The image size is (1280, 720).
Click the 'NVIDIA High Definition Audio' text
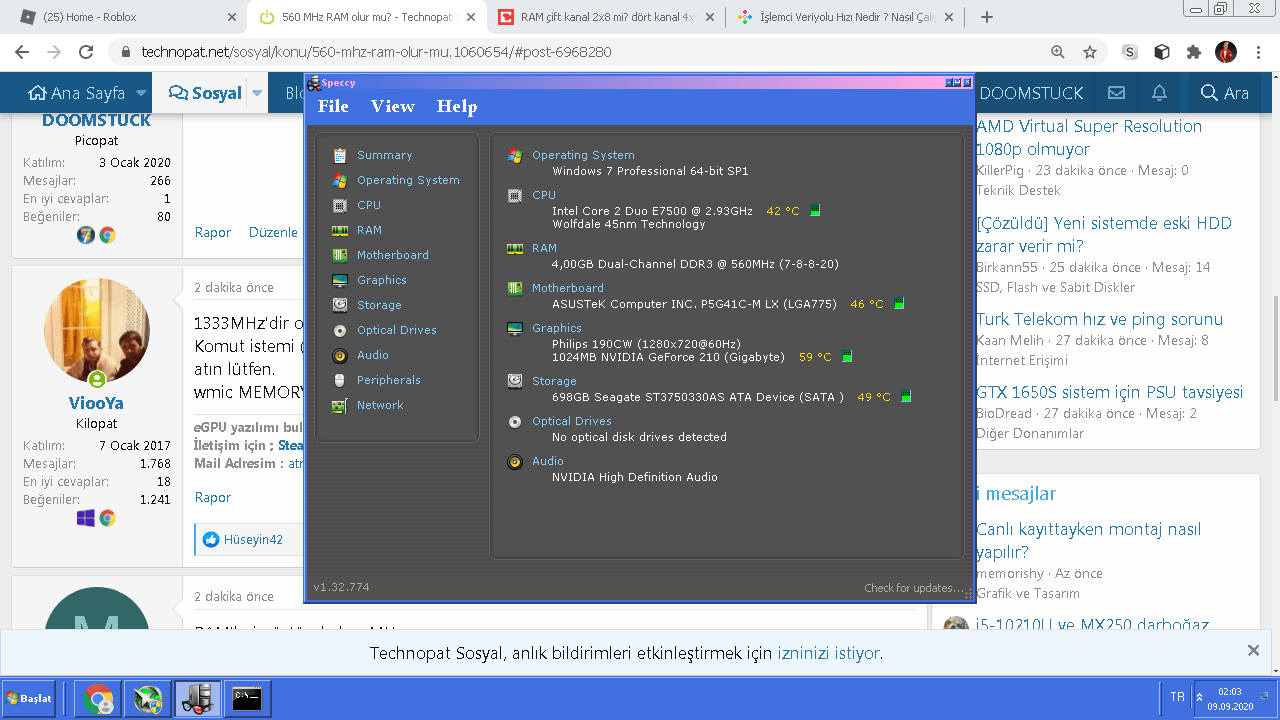(x=635, y=477)
